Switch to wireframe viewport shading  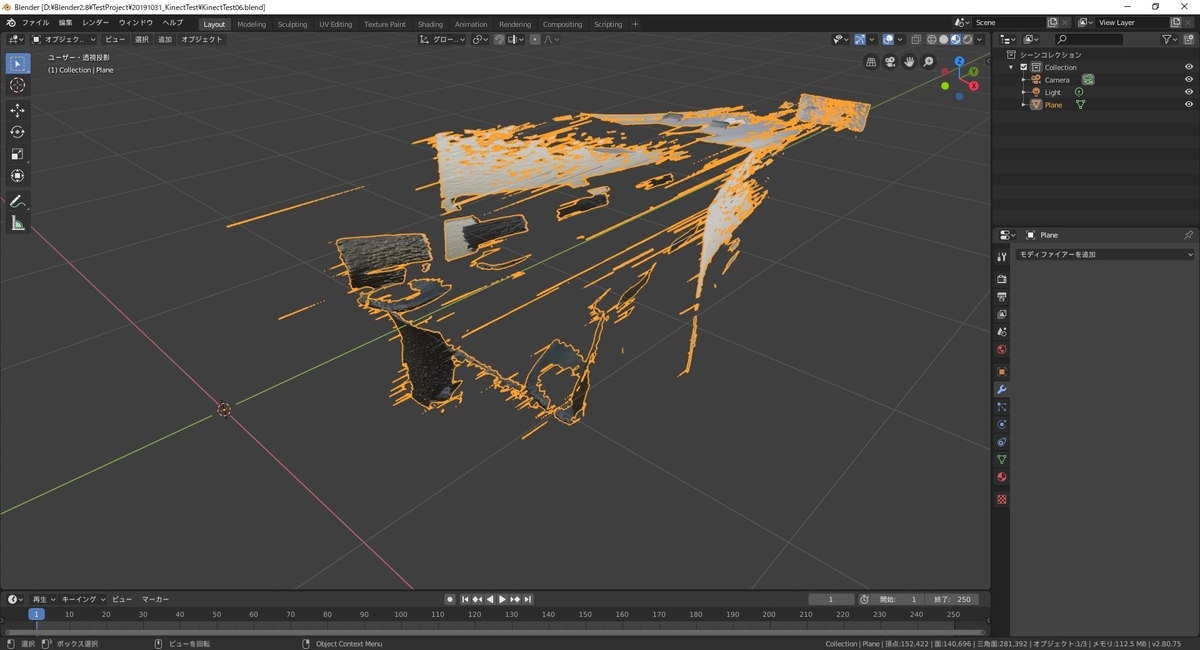point(931,40)
